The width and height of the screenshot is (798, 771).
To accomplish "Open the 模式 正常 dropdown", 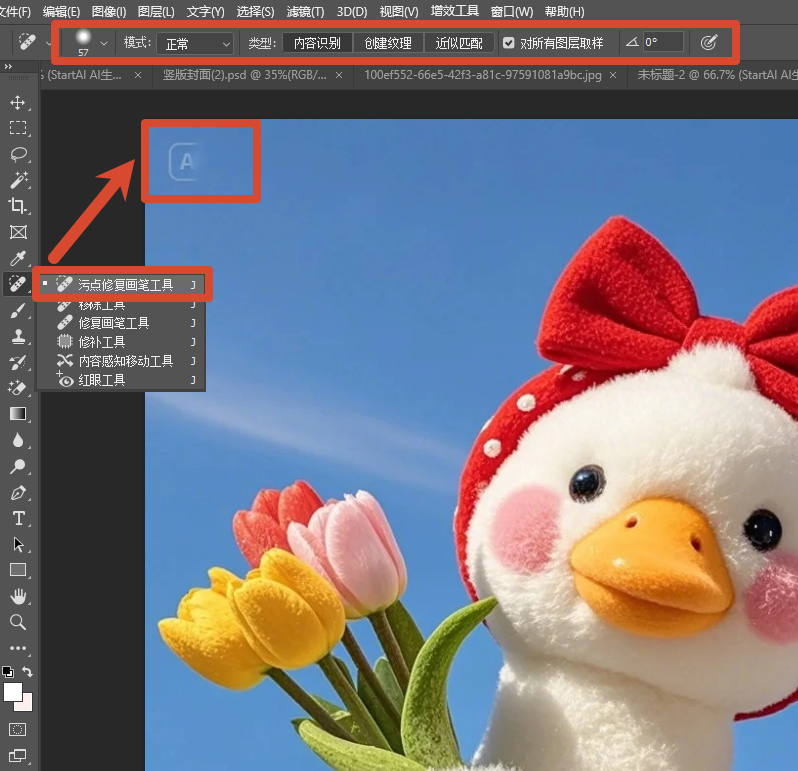I will point(195,44).
